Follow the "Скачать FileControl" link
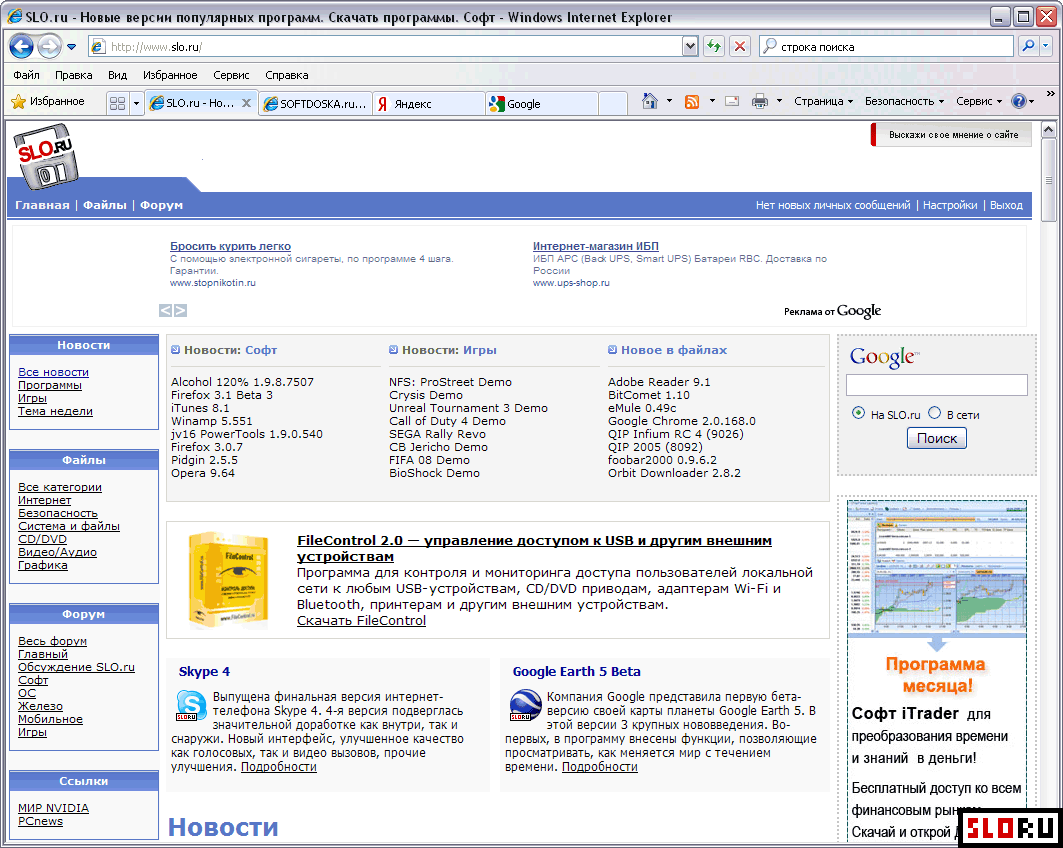This screenshot has height=848, width=1063. tap(361, 620)
